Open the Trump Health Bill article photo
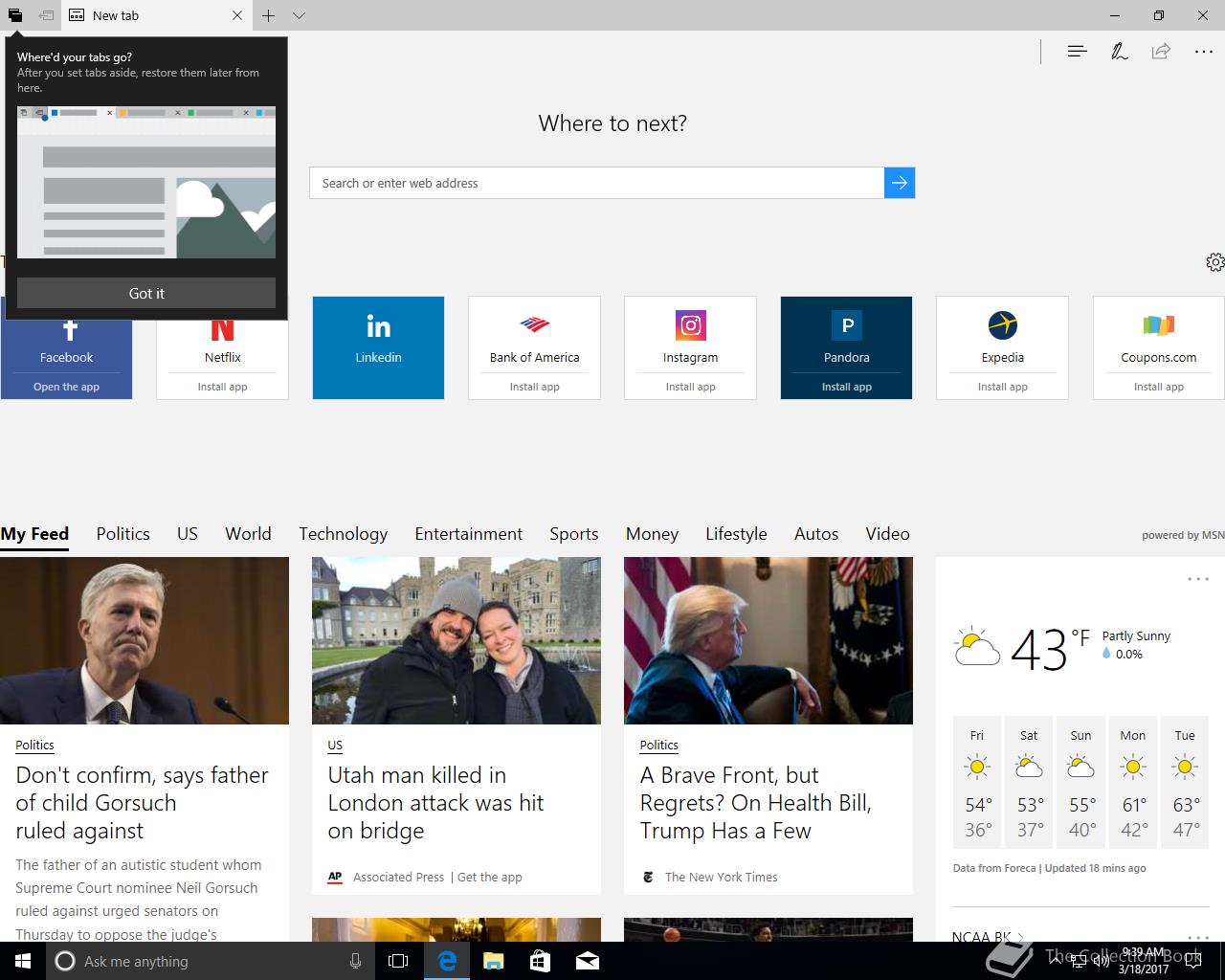 click(768, 640)
